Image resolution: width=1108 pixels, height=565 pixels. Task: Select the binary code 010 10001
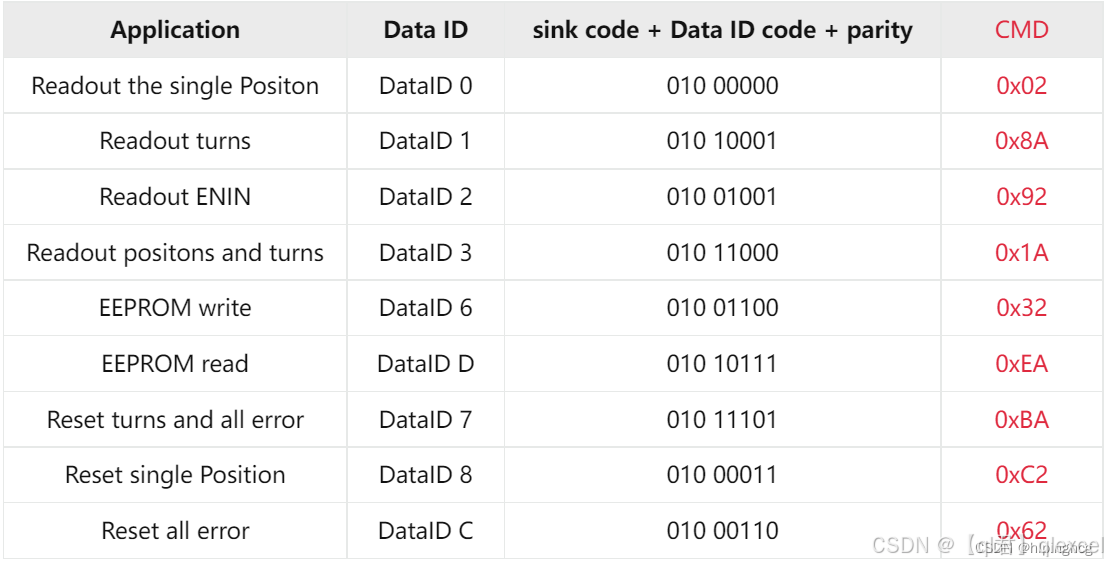(722, 141)
